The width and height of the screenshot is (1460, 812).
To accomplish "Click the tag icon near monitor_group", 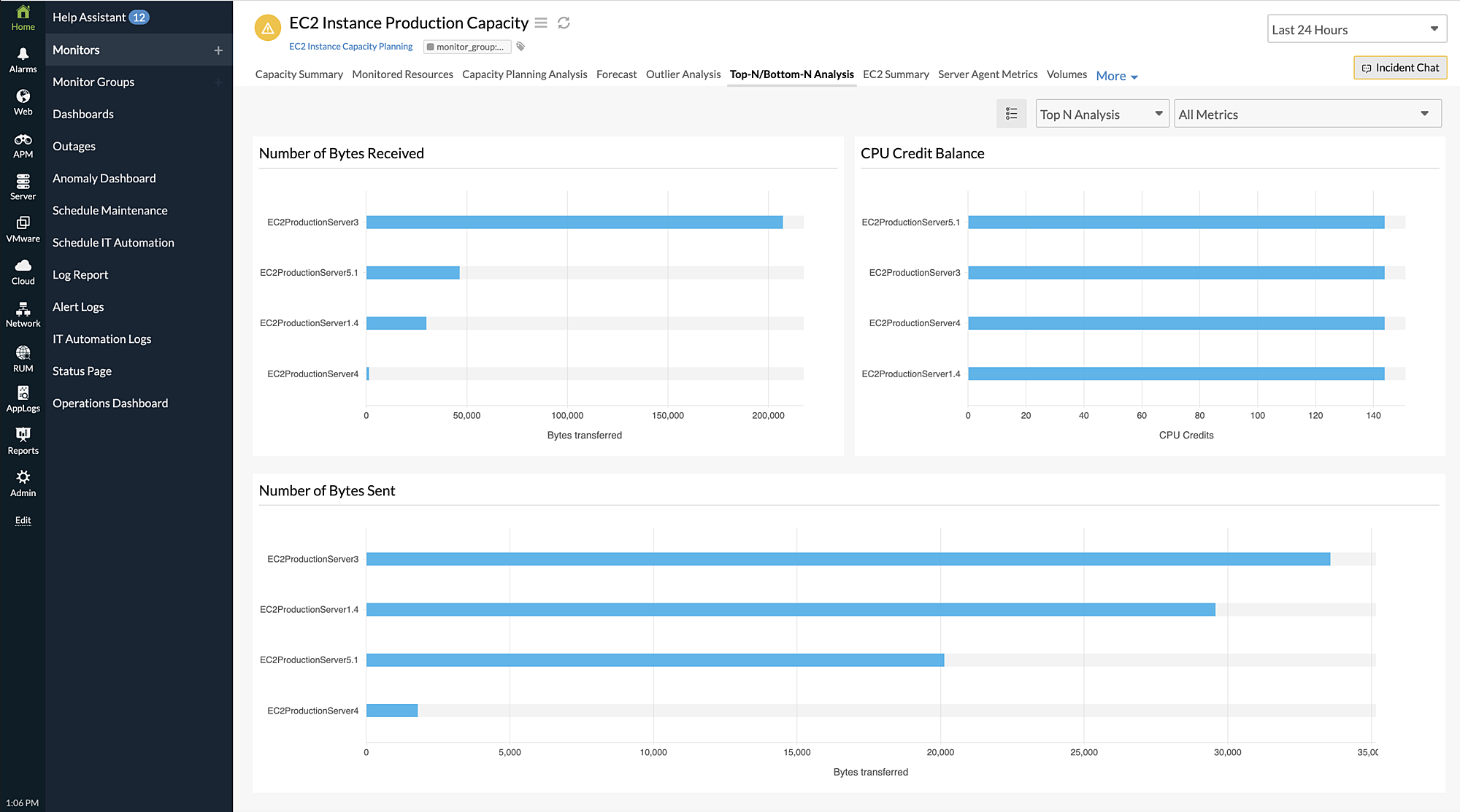I will tap(520, 47).
